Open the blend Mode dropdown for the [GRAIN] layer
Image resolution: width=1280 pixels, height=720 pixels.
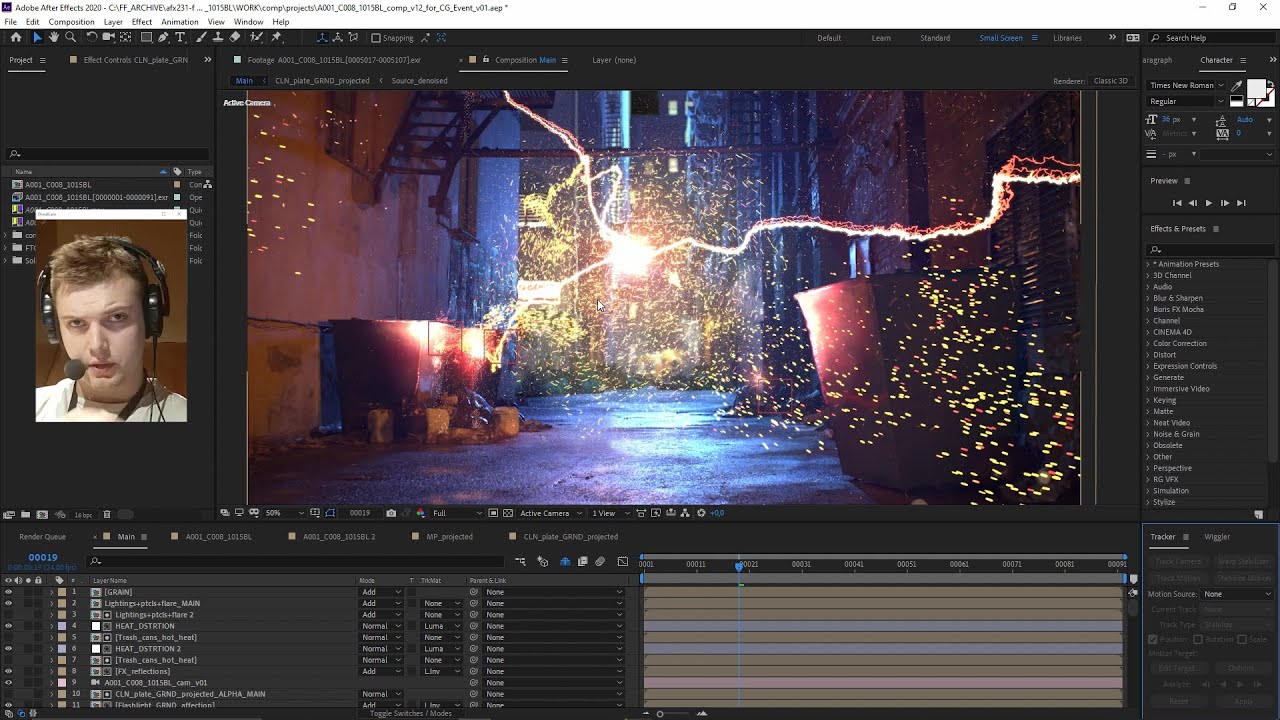coord(381,592)
